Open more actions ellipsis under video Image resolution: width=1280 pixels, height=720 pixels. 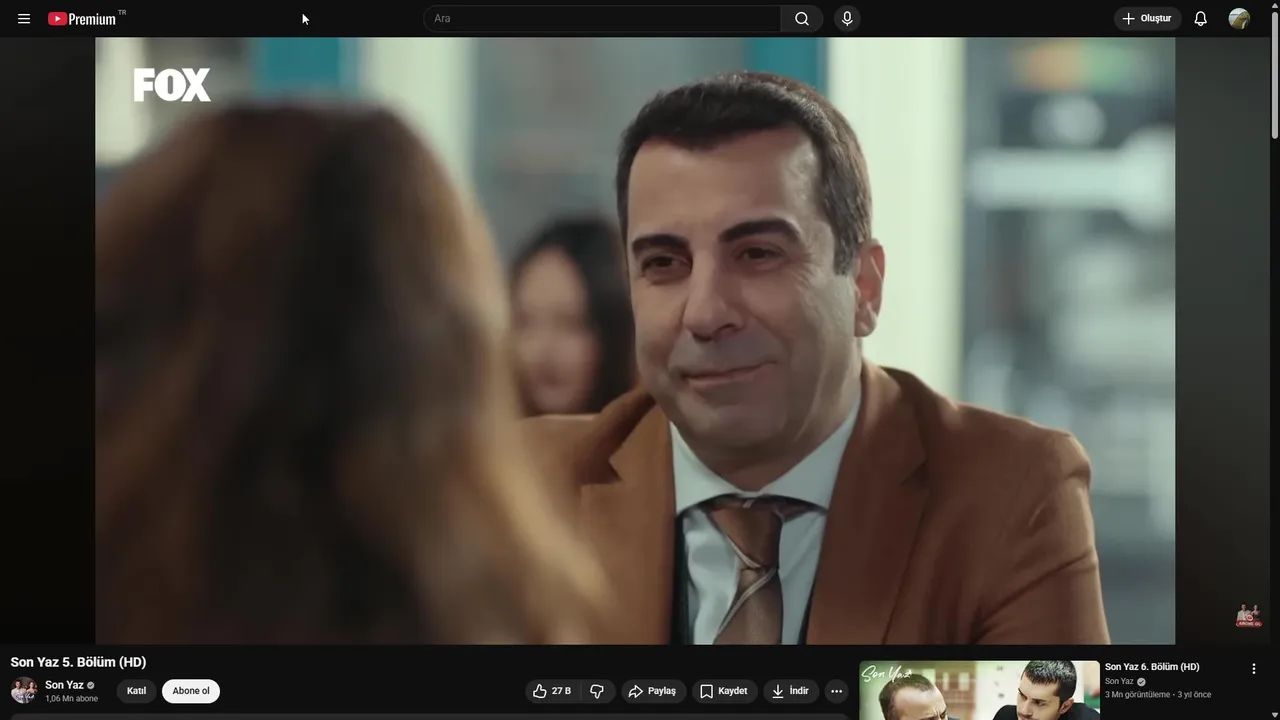pos(837,691)
